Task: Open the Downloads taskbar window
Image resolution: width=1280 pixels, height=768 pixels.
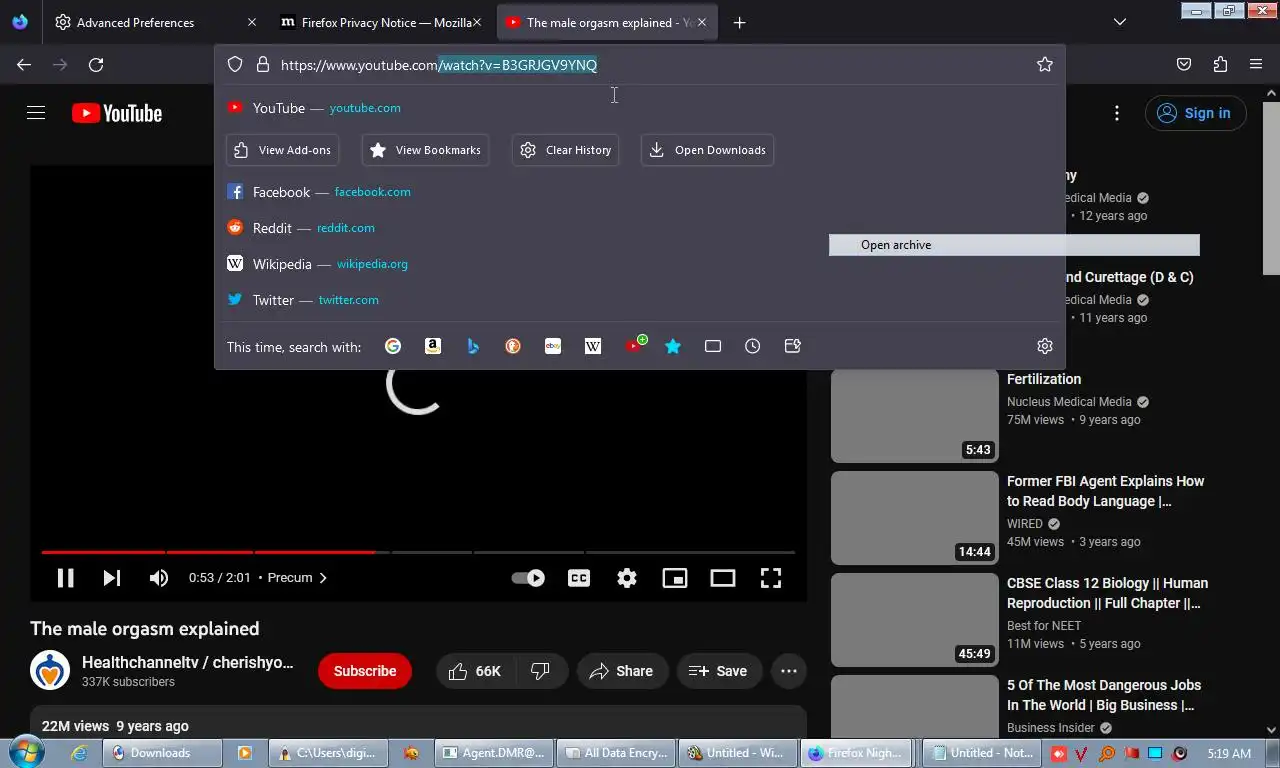Action: [x=161, y=753]
